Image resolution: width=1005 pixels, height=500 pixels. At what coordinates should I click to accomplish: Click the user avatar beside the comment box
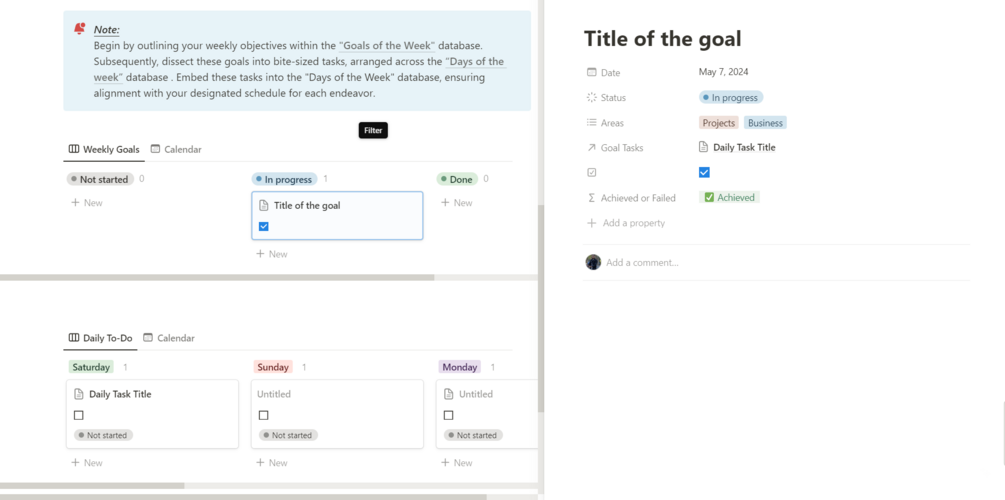tap(593, 262)
